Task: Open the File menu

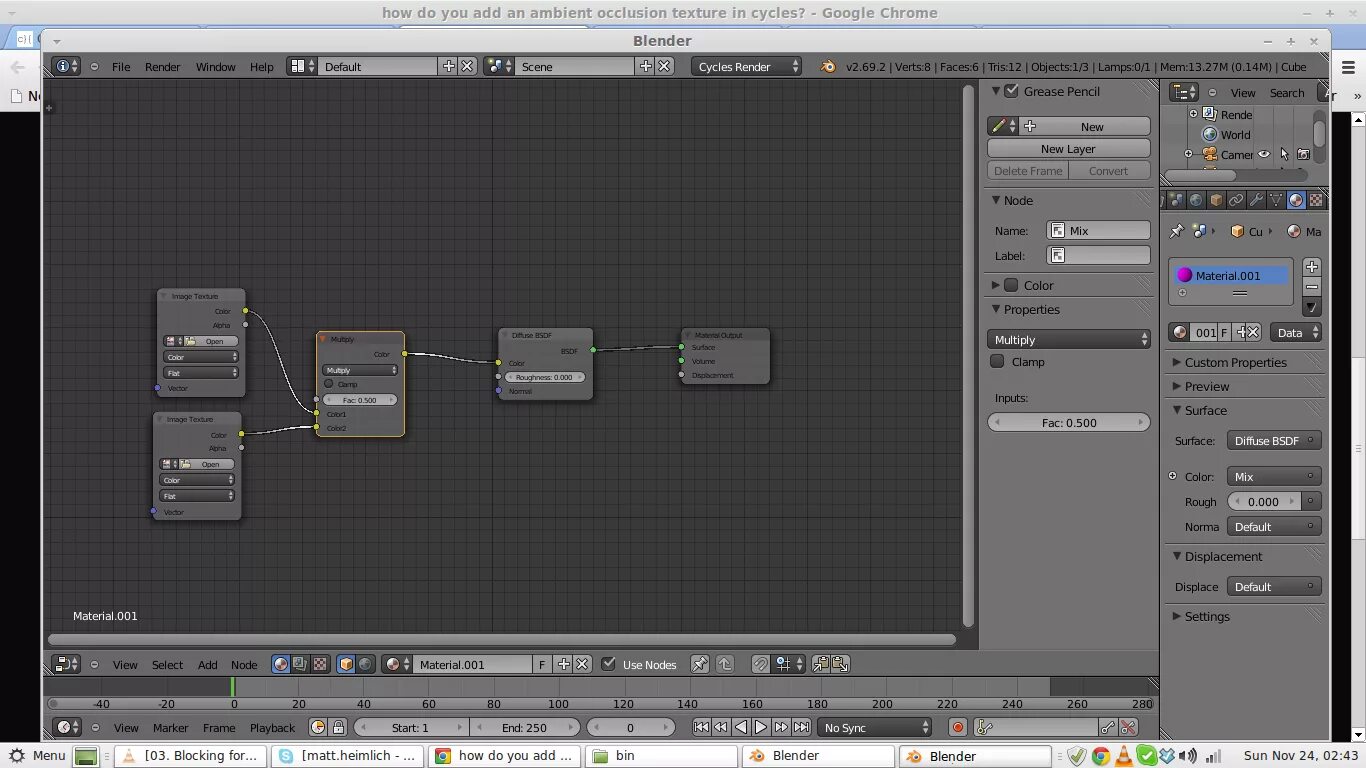Action: click(121, 66)
